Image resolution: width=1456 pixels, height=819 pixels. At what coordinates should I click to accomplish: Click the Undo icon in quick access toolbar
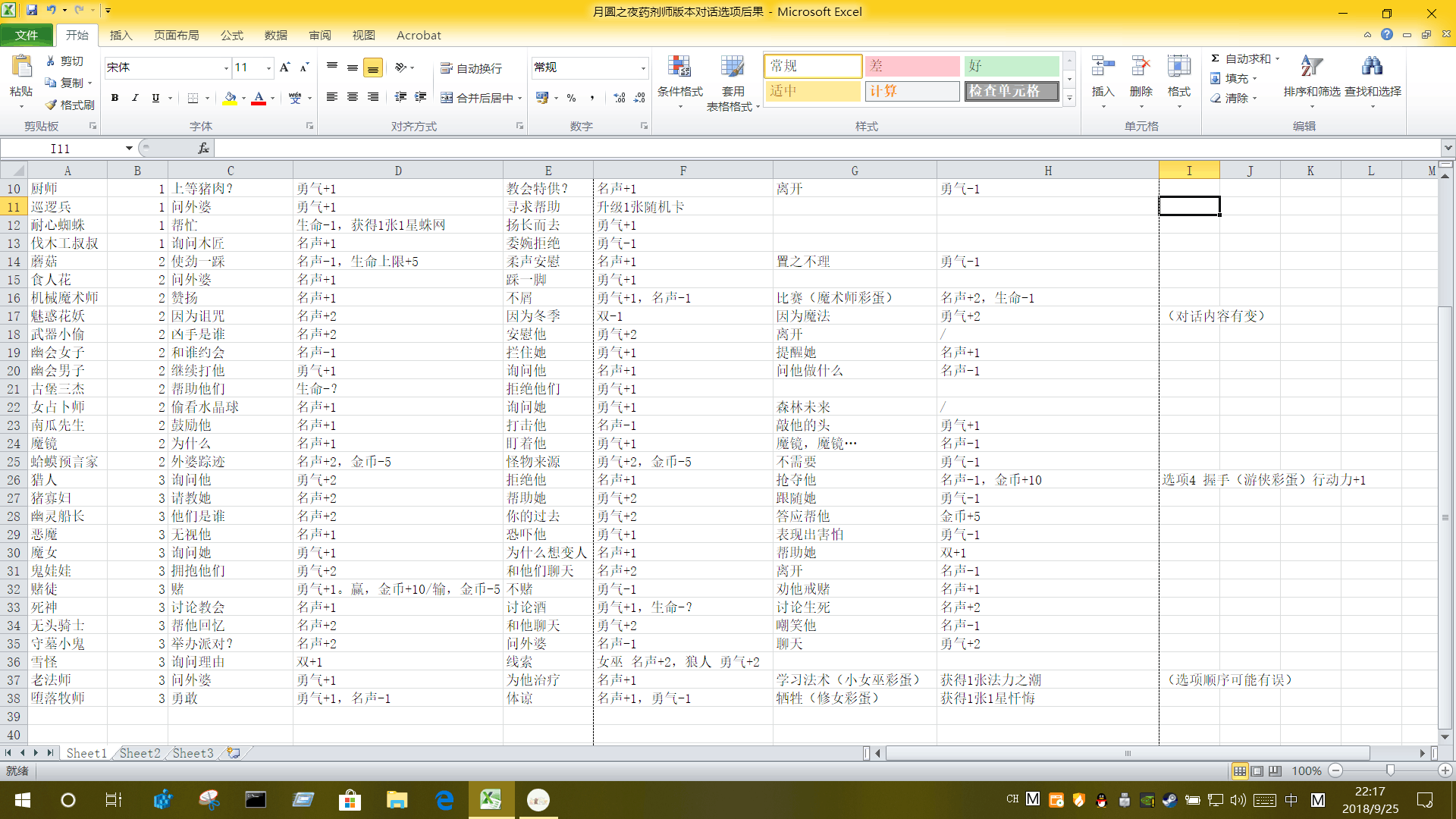(x=52, y=11)
